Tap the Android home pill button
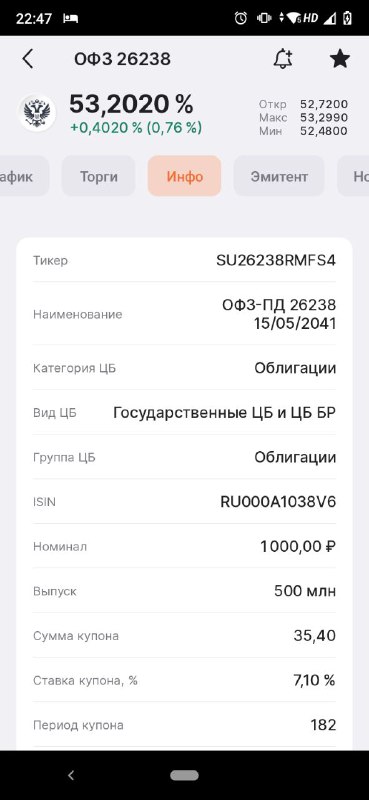This screenshot has width=369, height=800. click(x=184, y=776)
